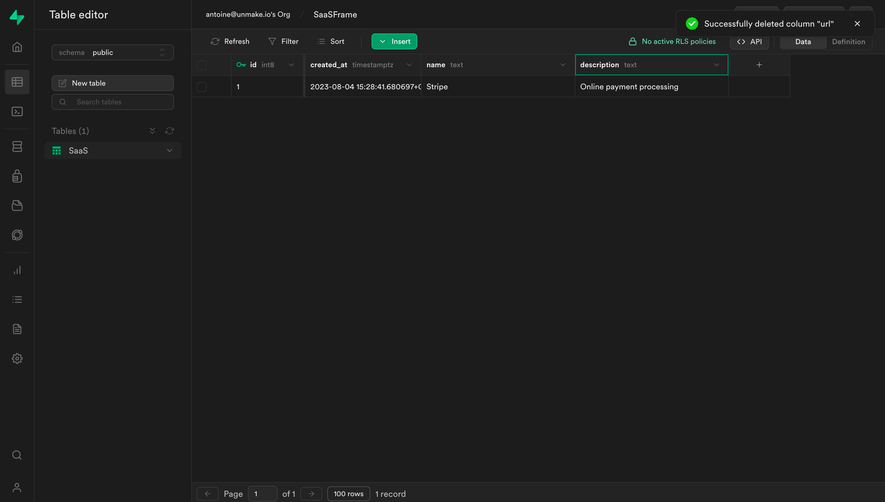Open the Insert dropdown button
The width and height of the screenshot is (885, 502).
pos(394,41)
